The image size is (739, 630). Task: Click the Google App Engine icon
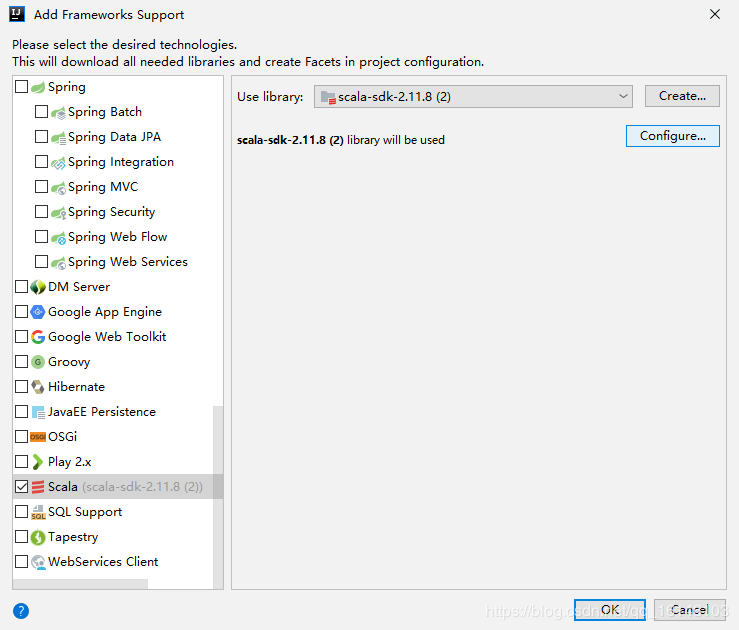click(x=38, y=312)
